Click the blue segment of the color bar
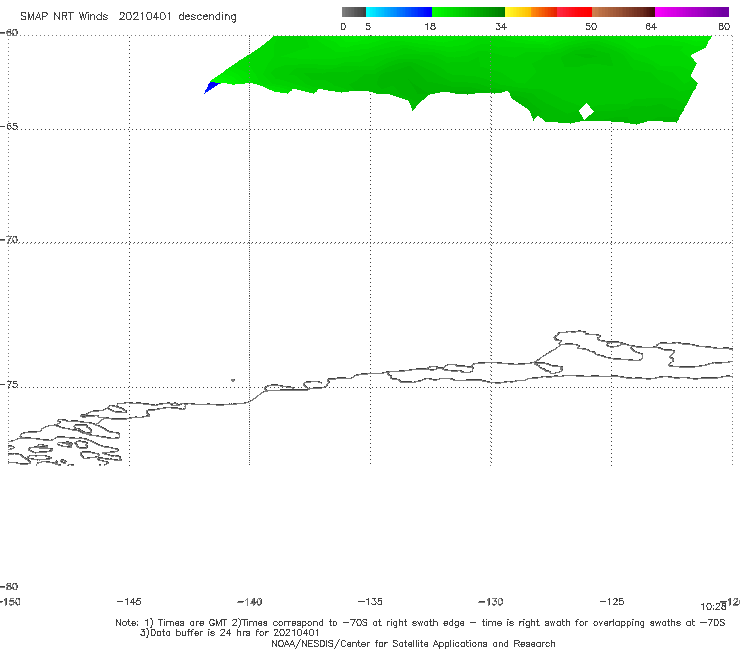The height and width of the screenshot is (650, 740). click(399, 12)
